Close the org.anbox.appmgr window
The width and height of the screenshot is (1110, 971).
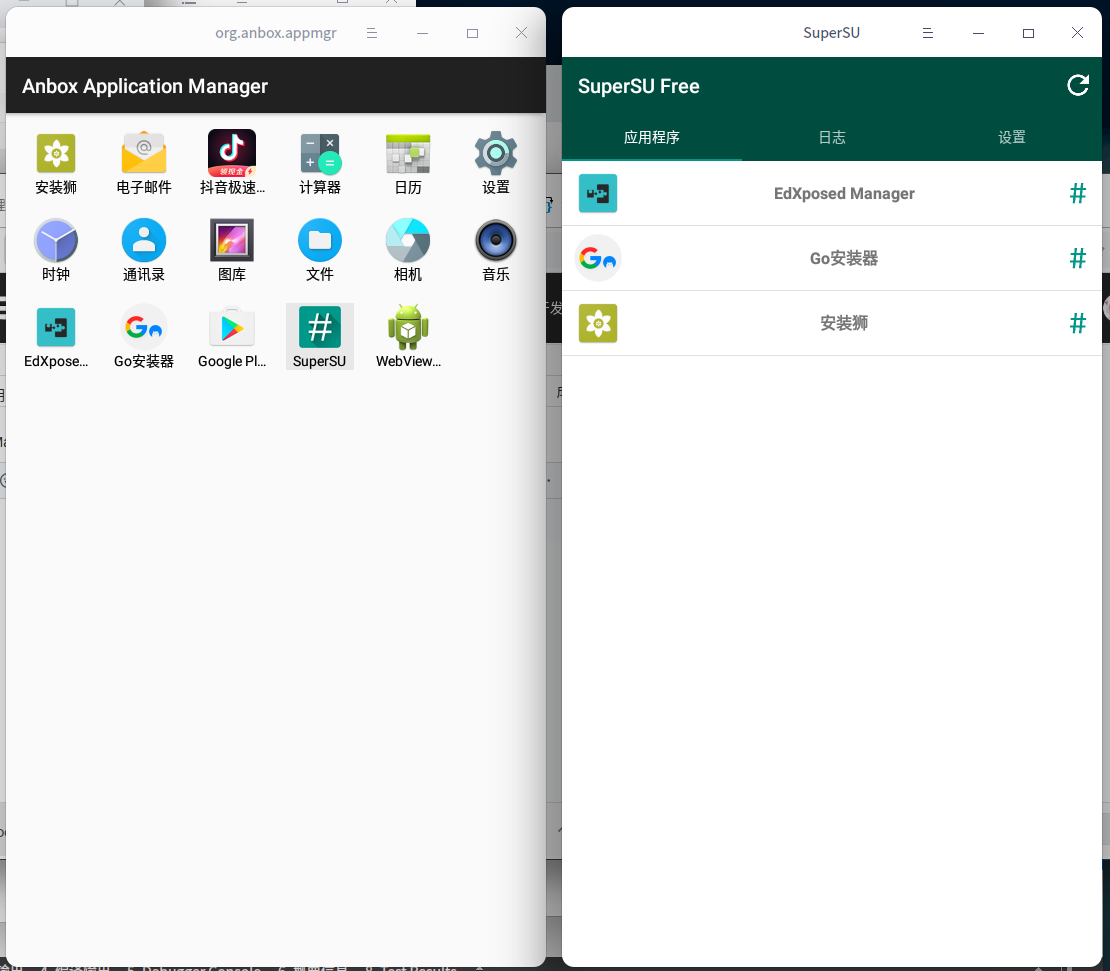point(522,33)
